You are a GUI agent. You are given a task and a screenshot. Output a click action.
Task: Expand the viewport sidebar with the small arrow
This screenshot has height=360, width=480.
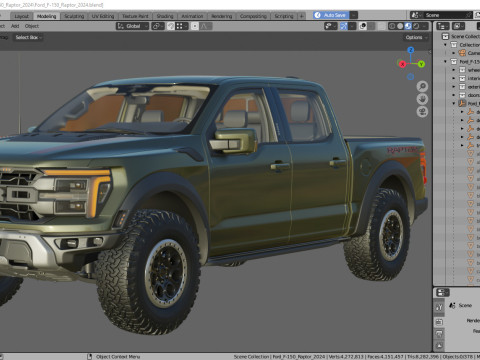click(430, 52)
